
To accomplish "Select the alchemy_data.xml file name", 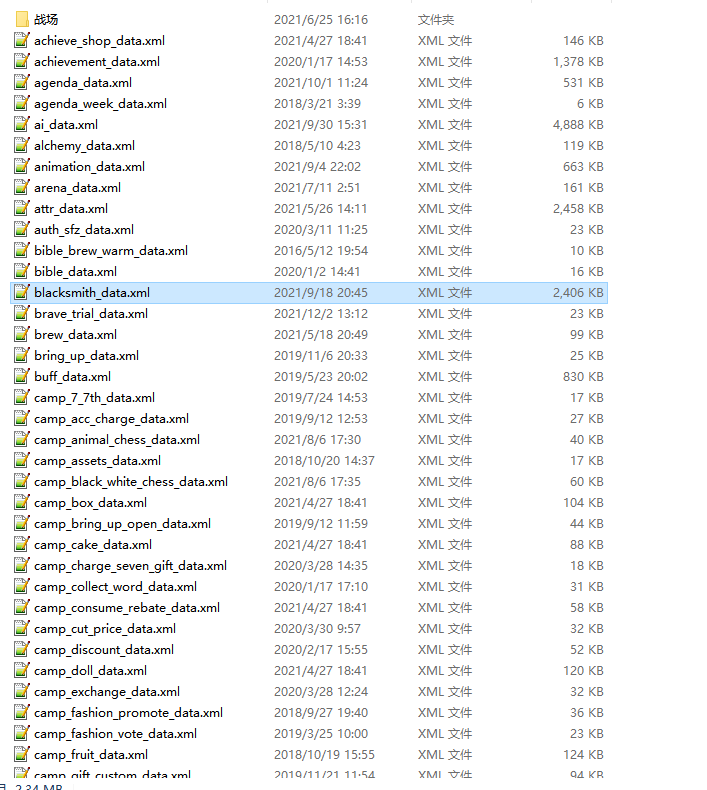I will click(x=84, y=146).
